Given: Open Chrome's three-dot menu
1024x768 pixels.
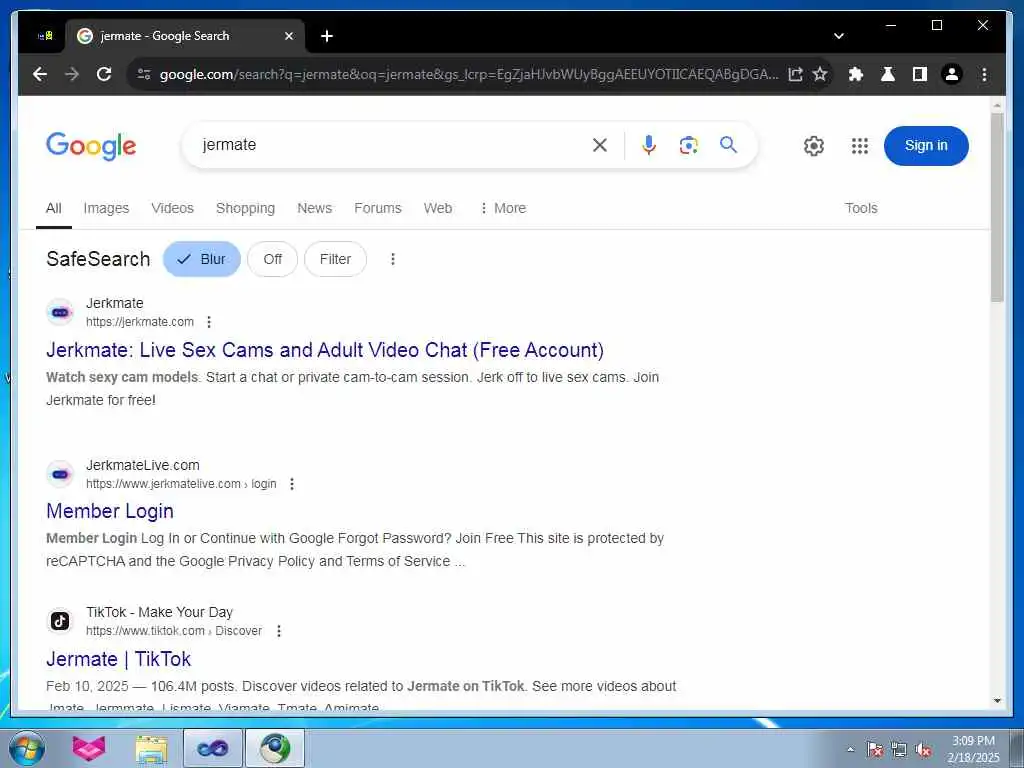Looking at the screenshot, I should (x=984, y=74).
